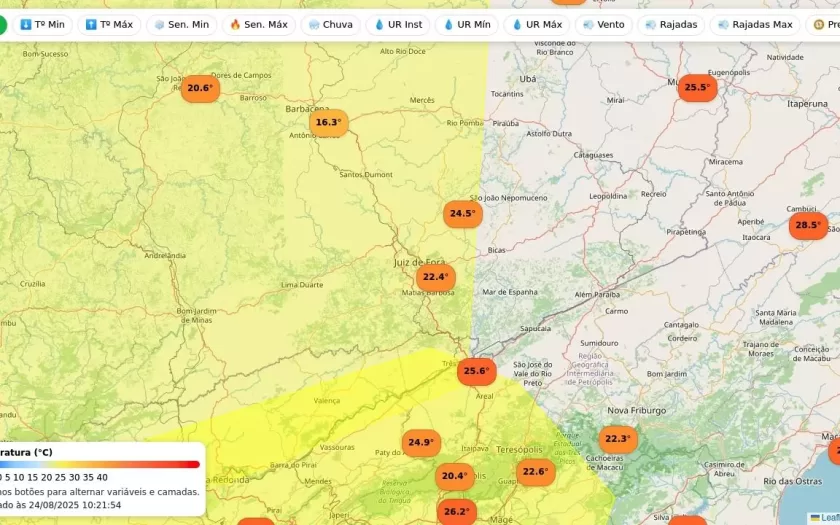Switch to the UR Mín humidity layer
This screenshot has width=840, height=525.
466,24
